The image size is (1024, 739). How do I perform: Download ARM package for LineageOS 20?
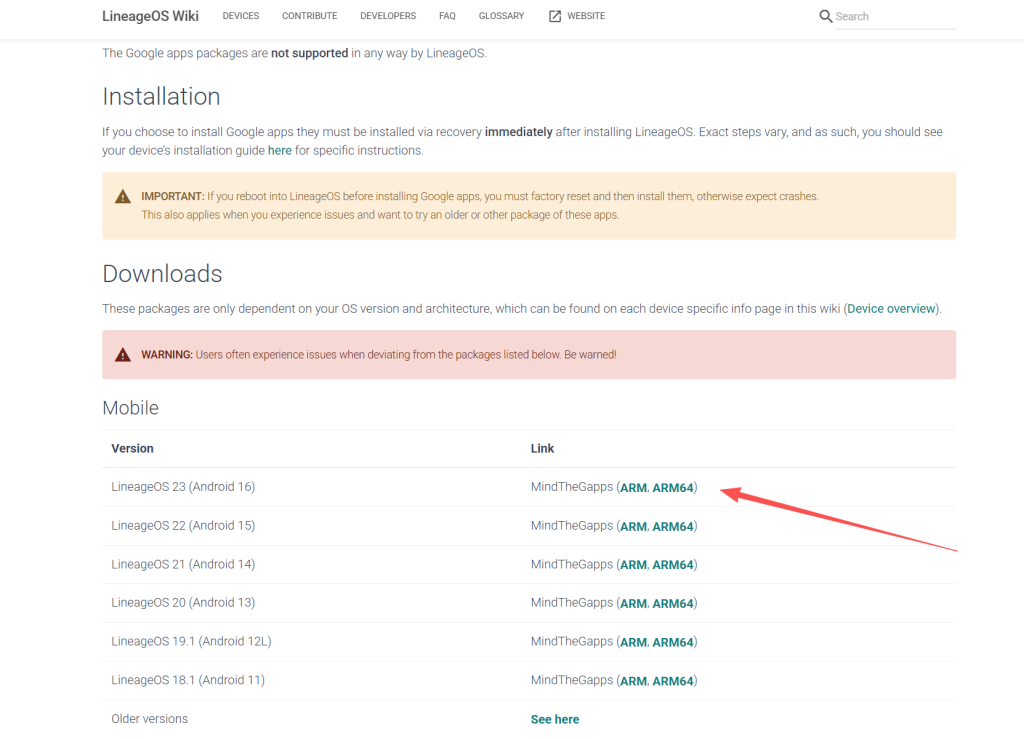tap(633, 603)
